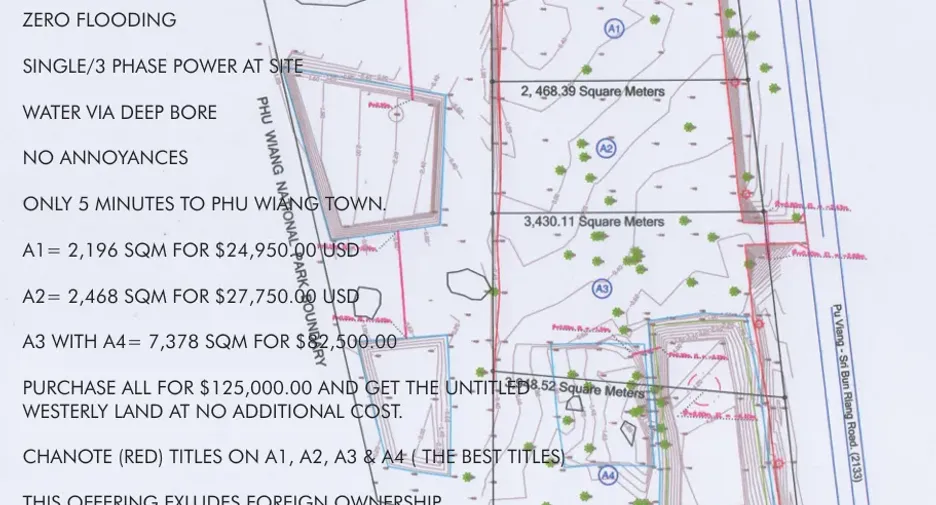Click 'PURCHASE ALL FOR $125,000.00' line
936x505 pixels.
click(276, 387)
